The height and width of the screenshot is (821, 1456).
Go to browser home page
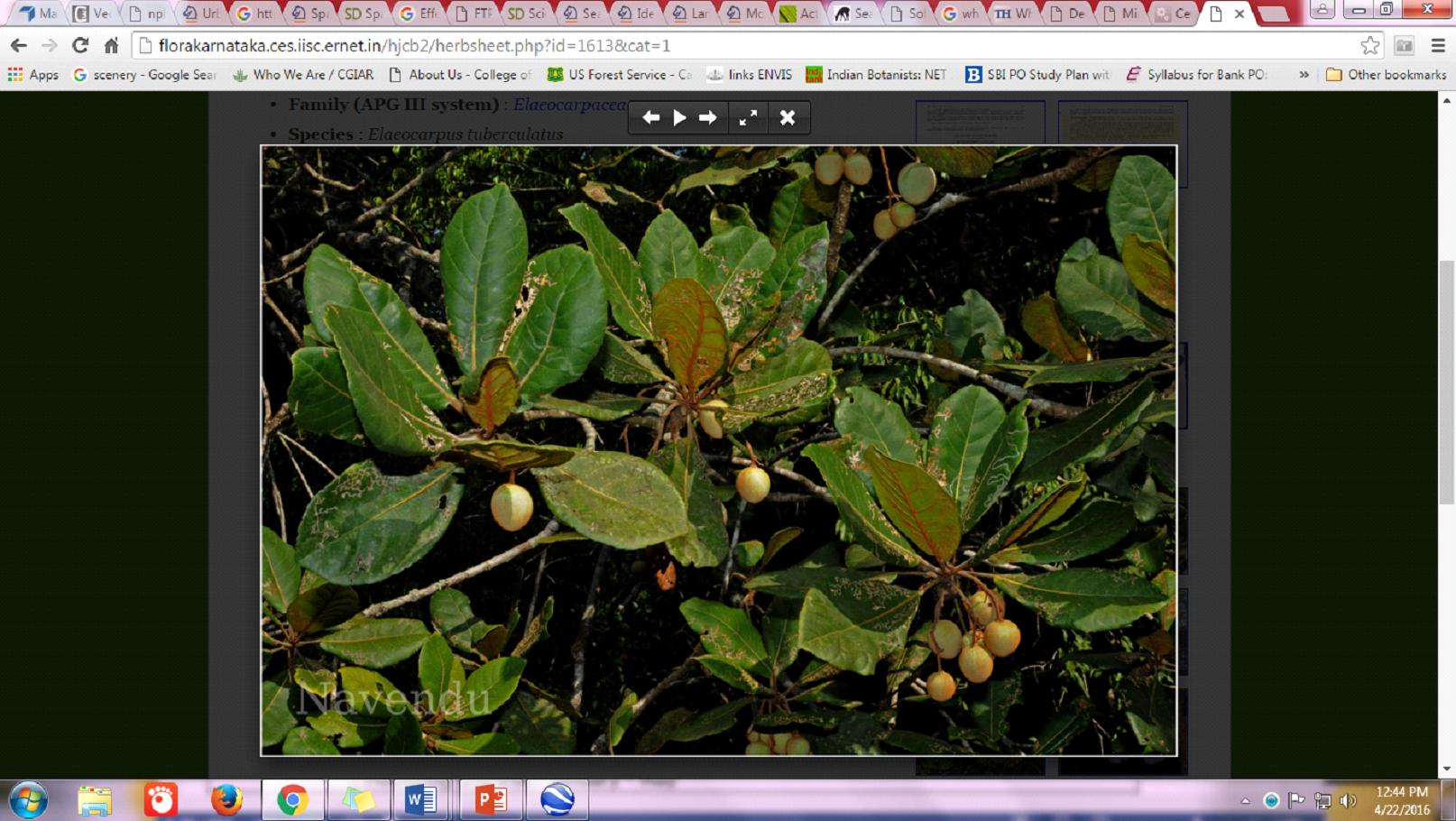coord(111,45)
